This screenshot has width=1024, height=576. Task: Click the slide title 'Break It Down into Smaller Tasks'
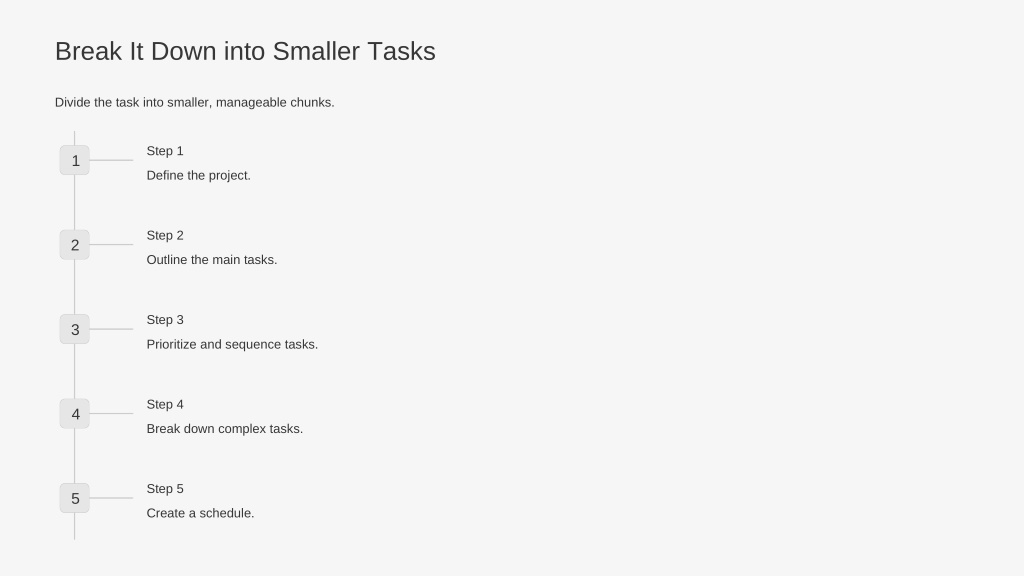tap(245, 52)
